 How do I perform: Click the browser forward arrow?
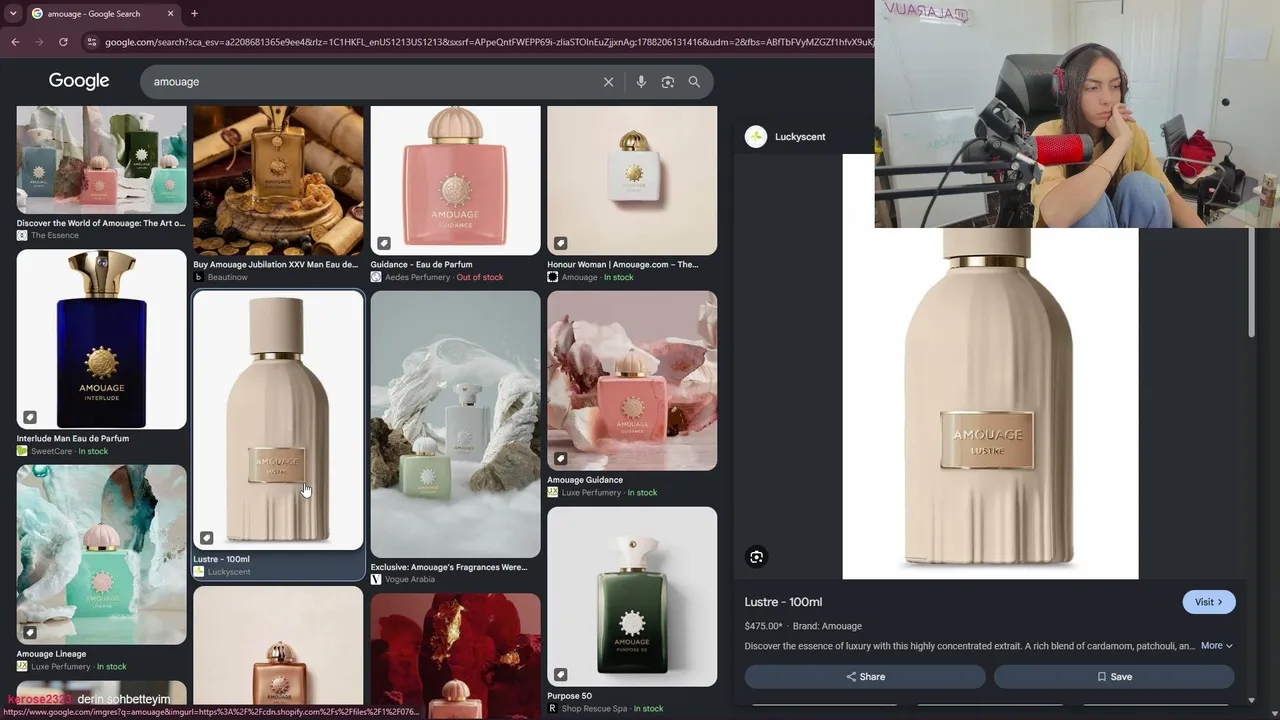coord(39,42)
